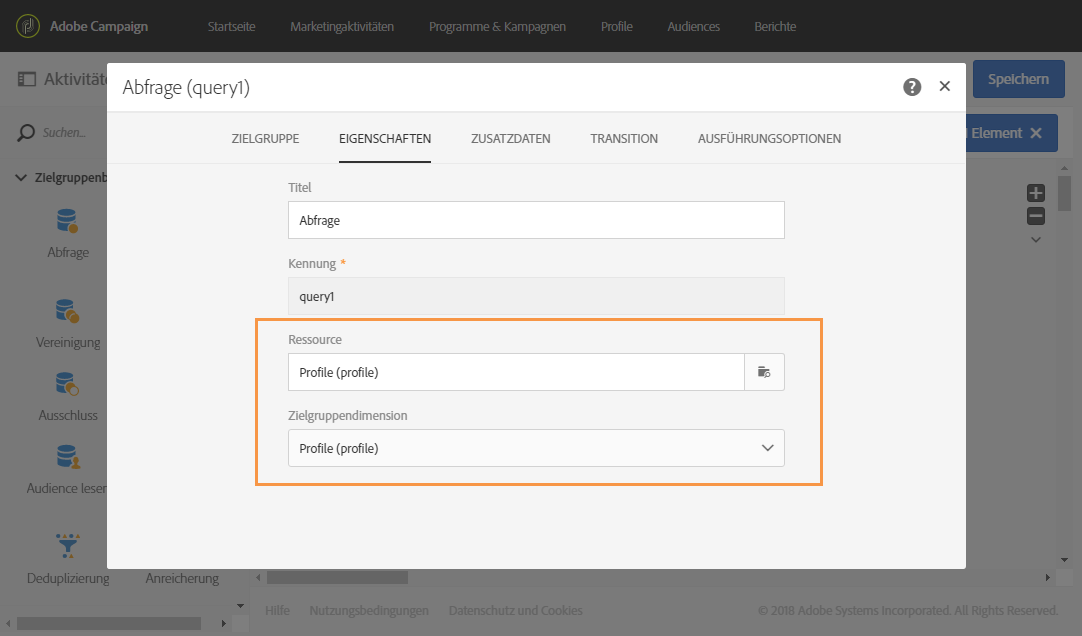Click the help question mark icon
The height and width of the screenshot is (636, 1082).
click(x=912, y=87)
